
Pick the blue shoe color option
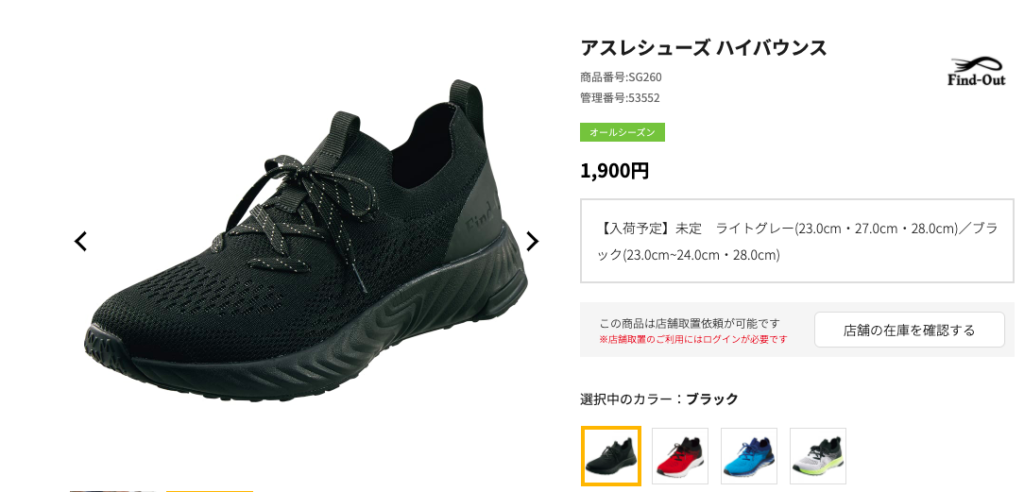(x=749, y=456)
